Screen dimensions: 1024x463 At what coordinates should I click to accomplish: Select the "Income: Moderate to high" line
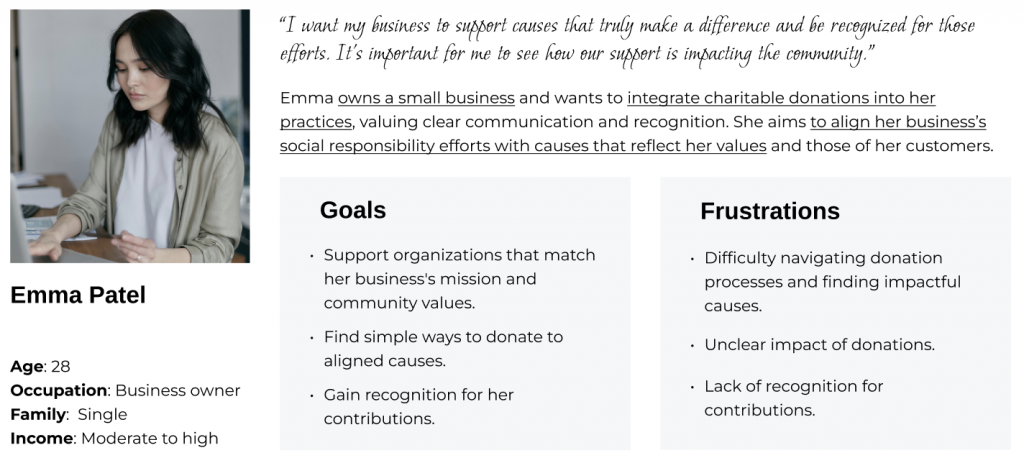tap(114, 438)
